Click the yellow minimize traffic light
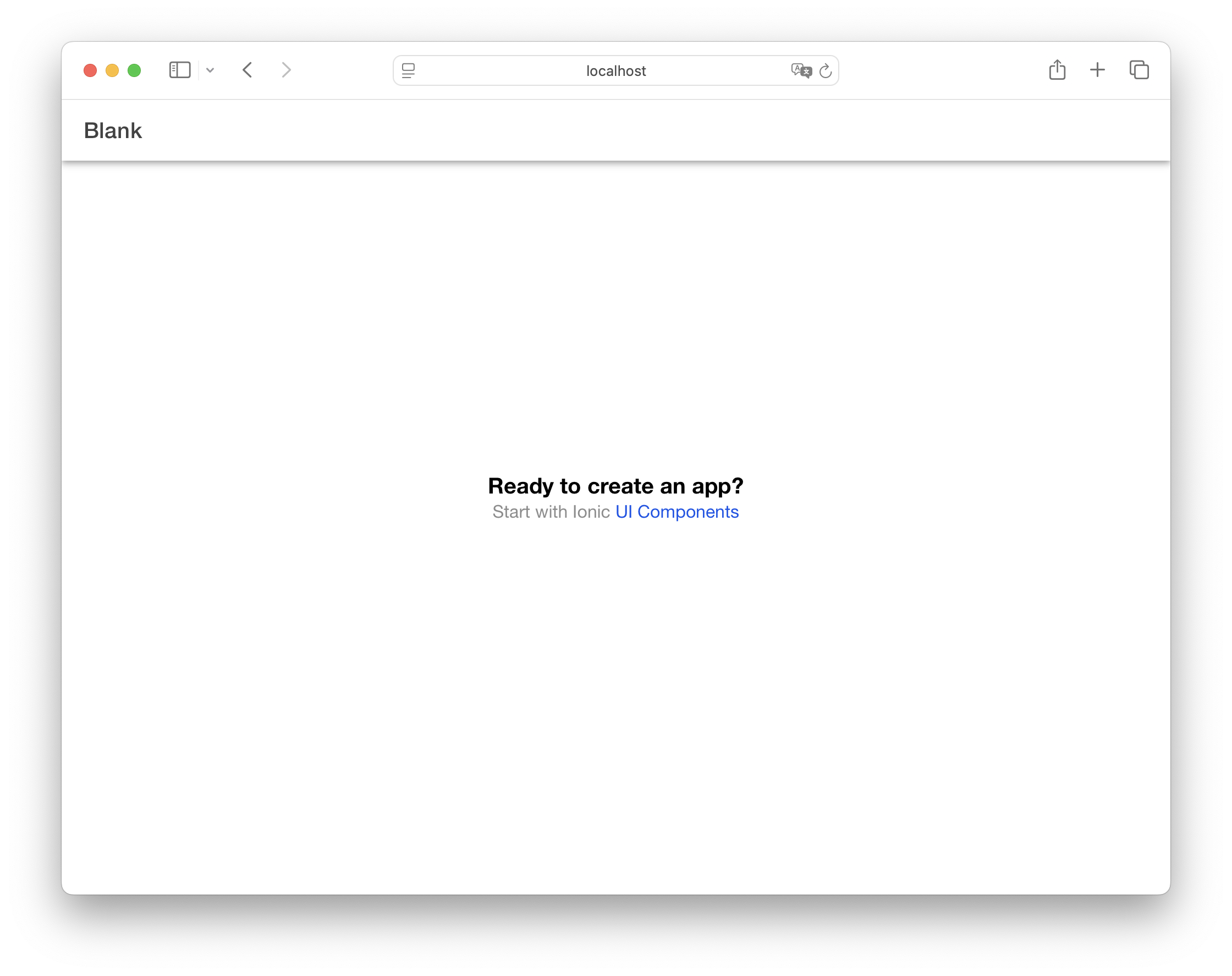1232x976 pixels. coord(112,70)
